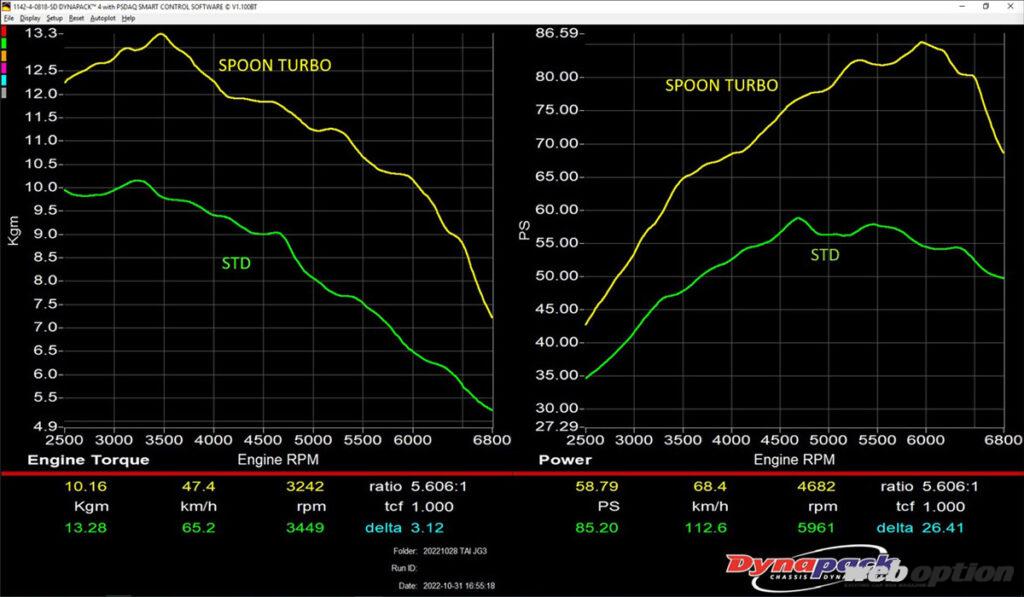This screenshot has width=1024, height=597.
Task: Select the gray run color swatch
Action: [x=4, y=93]
